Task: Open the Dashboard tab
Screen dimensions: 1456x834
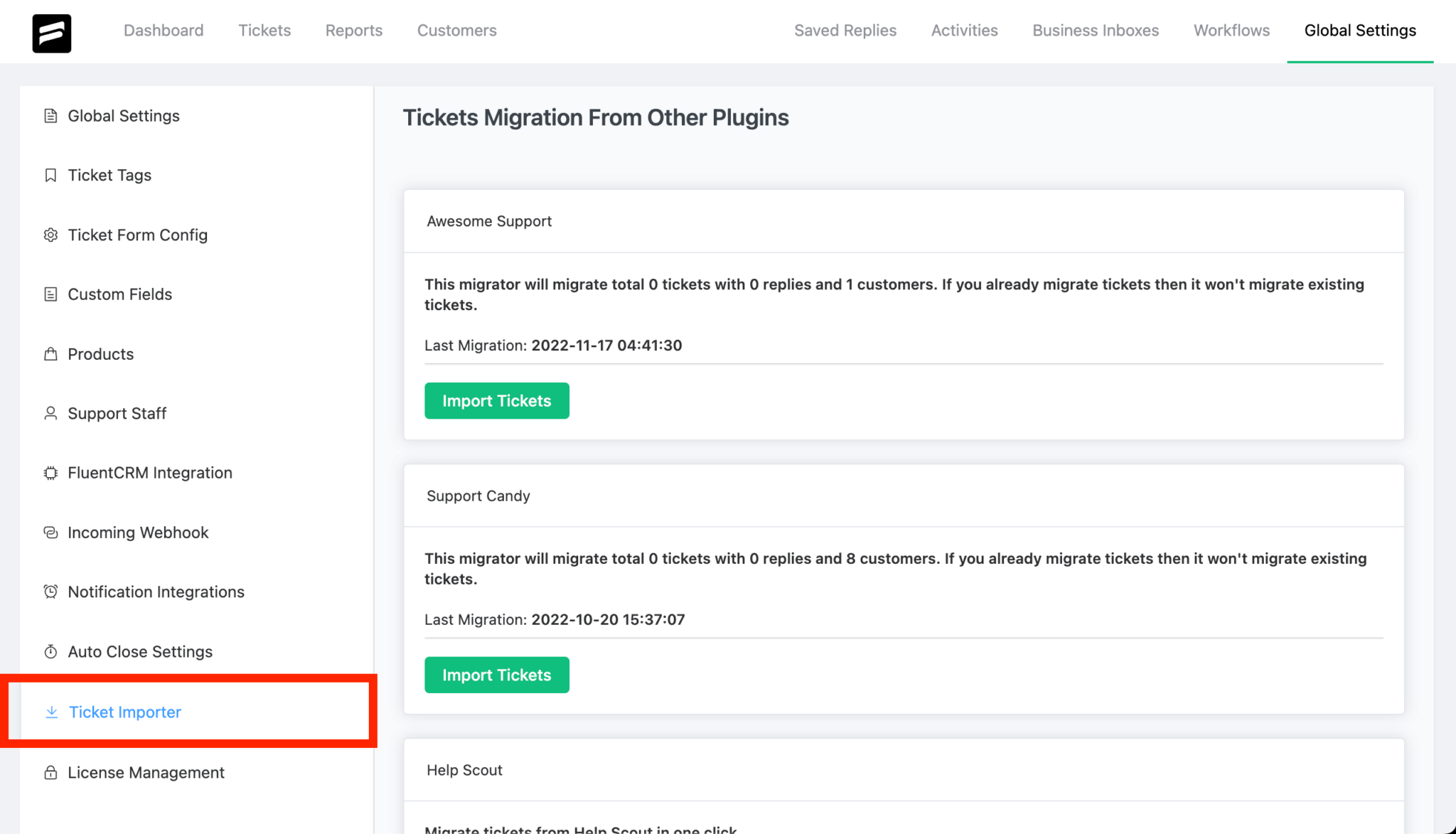Action: (164, 31)
